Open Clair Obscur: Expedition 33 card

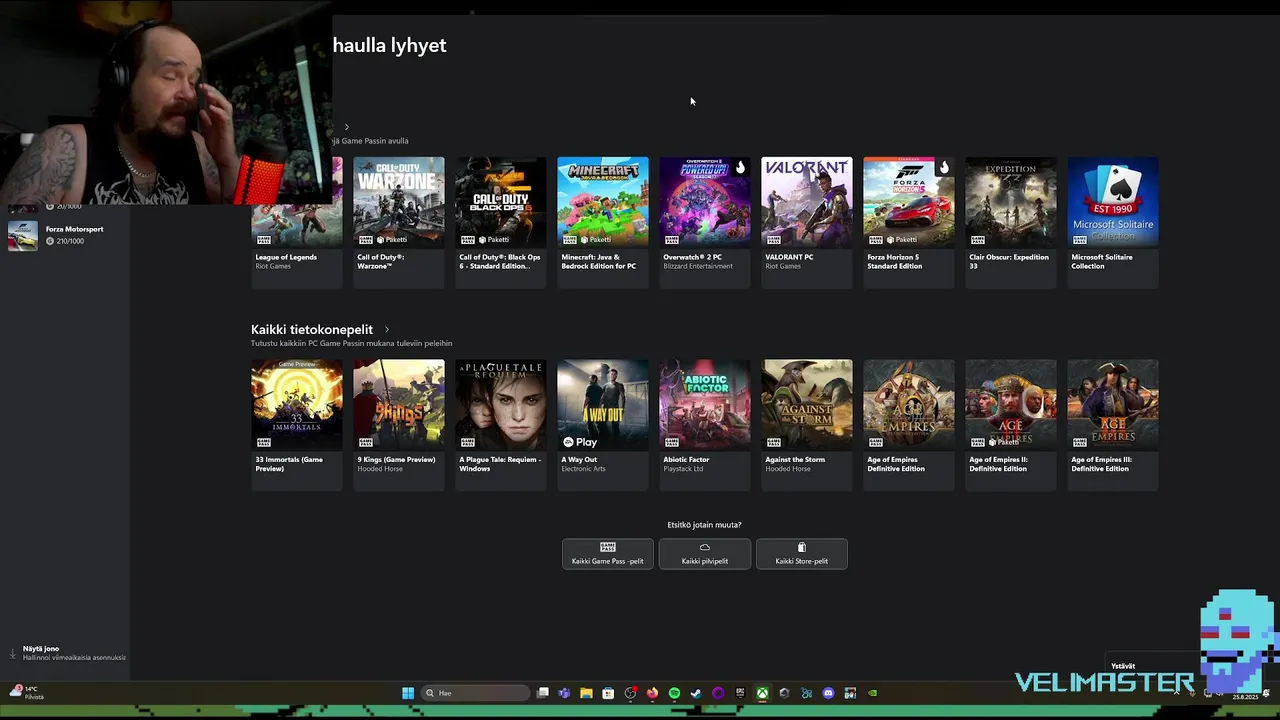(1011, 223)
